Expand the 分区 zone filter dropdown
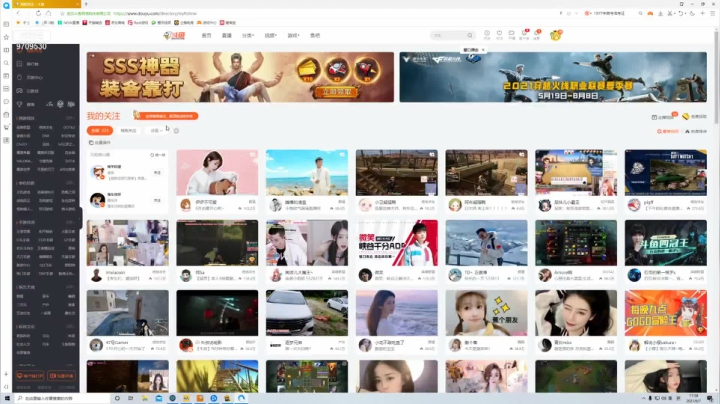 point(156,130)
